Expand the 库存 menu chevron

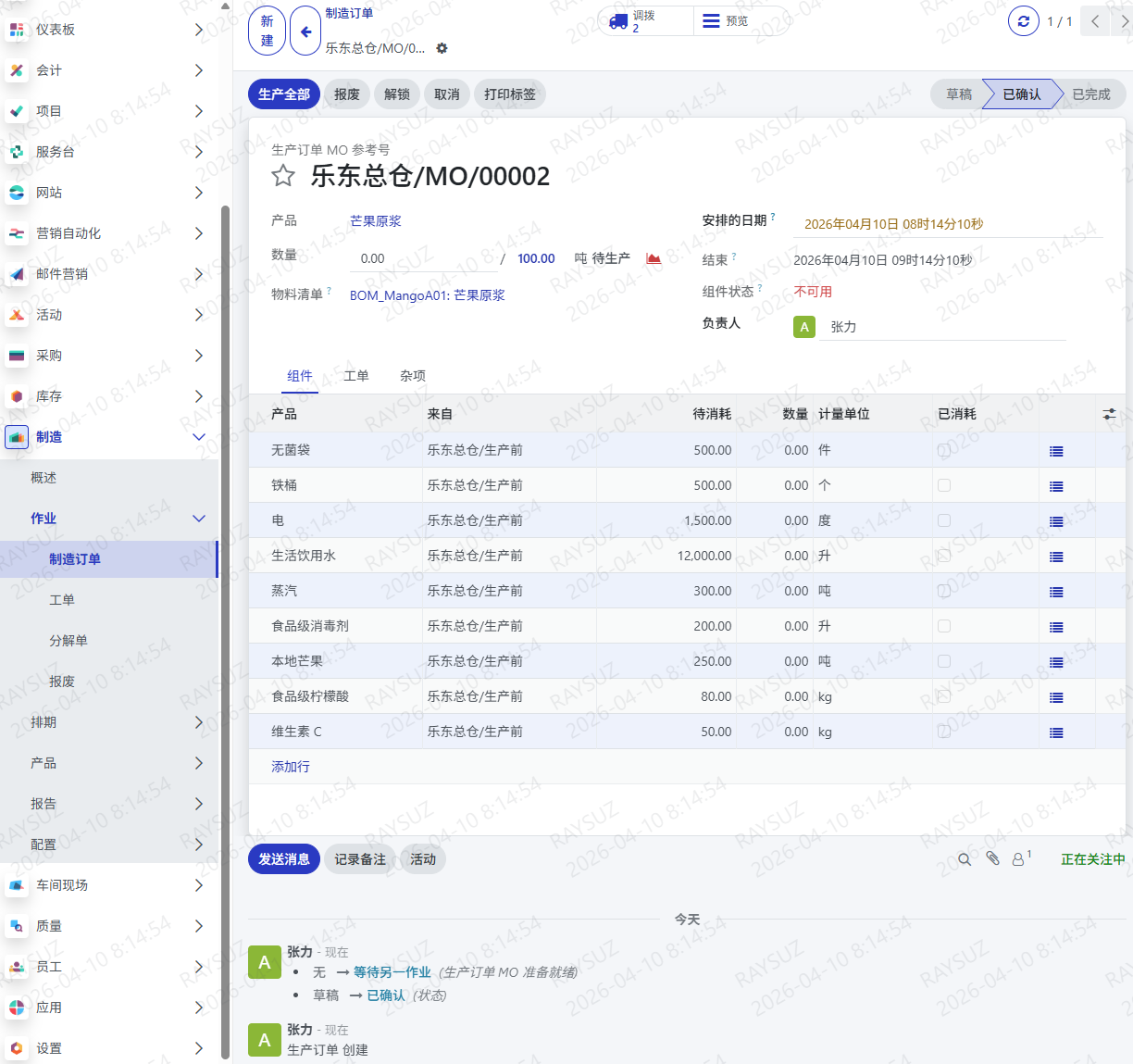click(199, 396)
